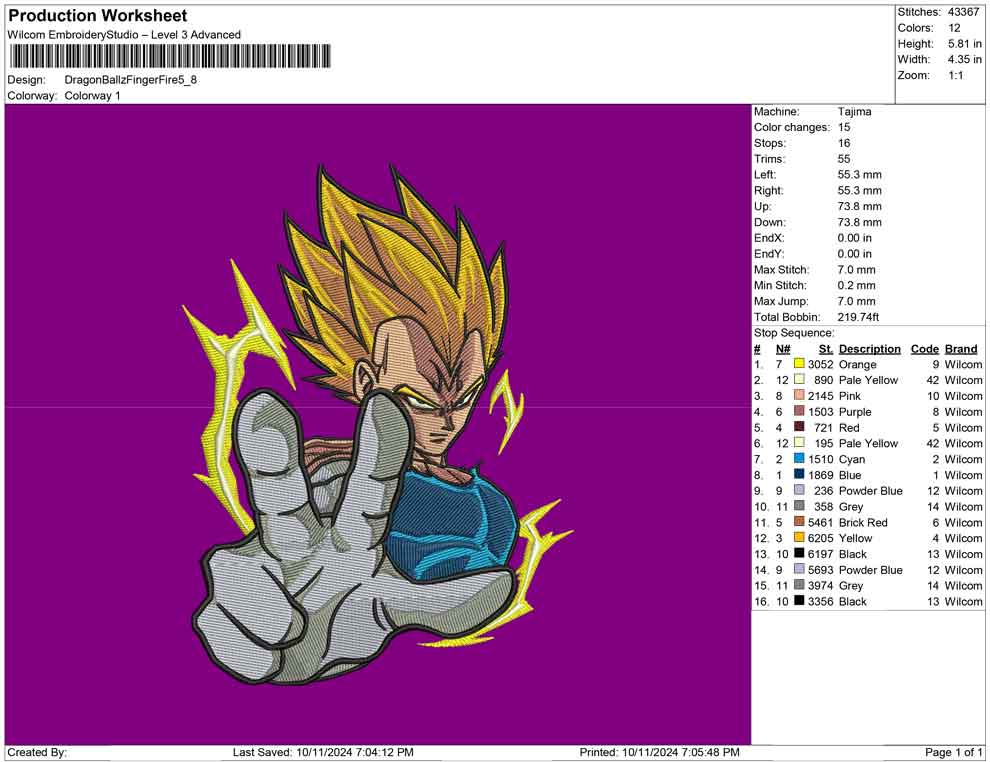
Task: Click the Tajima machine value
Action: tap(854, 112)
